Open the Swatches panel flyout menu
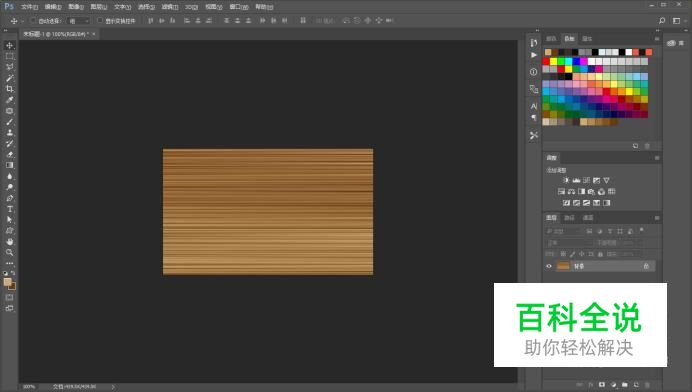Viewport: 692px width, 392px height. (x=657, y=39)
